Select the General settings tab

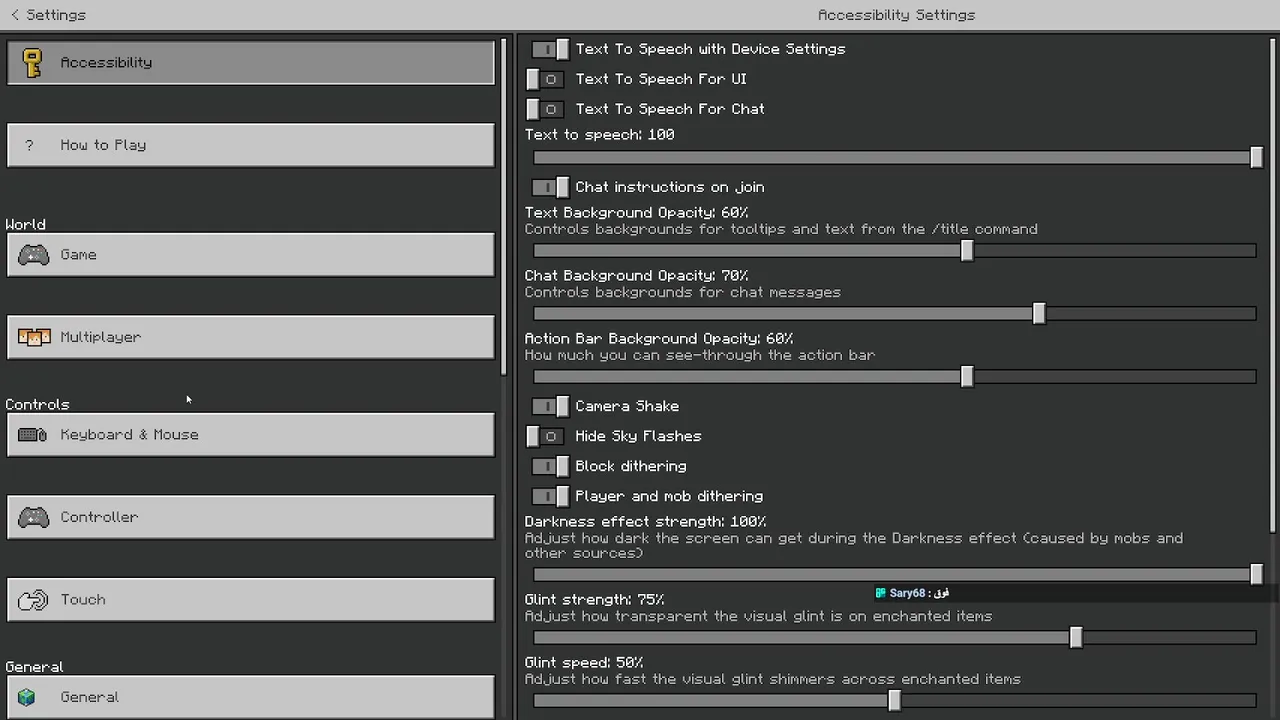click(250, 697)
